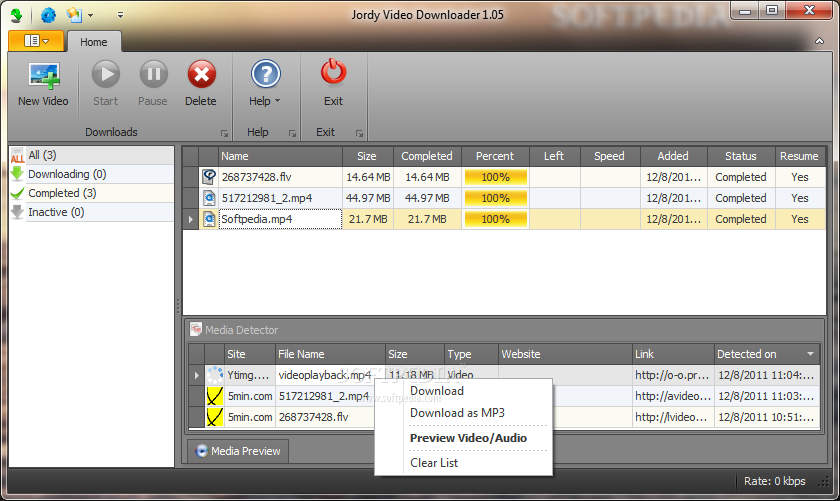Screen dimensions: 840x501
Task: Select the All (3) filter
Action: pos(92,155)
